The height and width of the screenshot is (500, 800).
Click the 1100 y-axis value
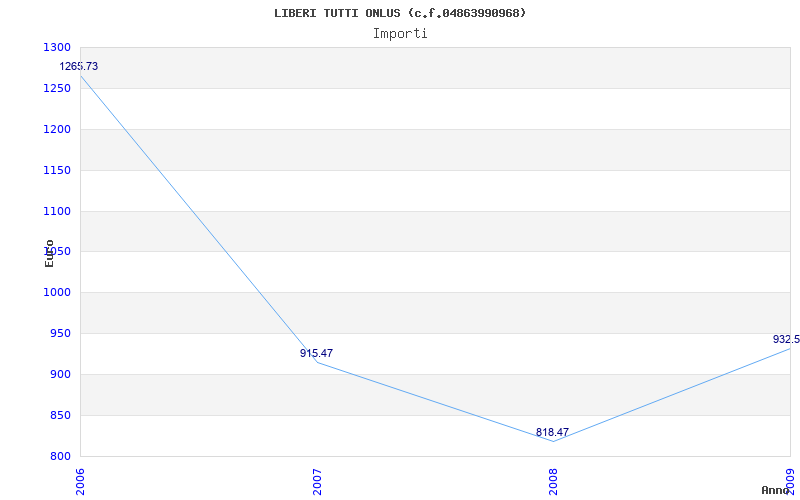tap(57, 211)
